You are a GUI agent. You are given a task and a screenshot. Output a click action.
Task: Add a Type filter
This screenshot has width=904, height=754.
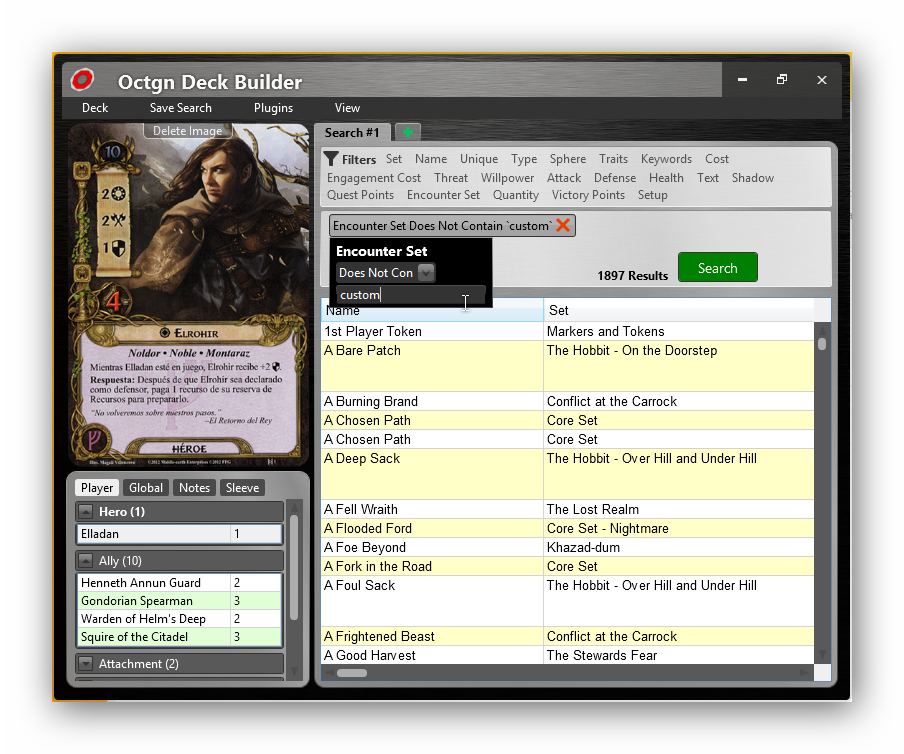(x=523, y=159)
